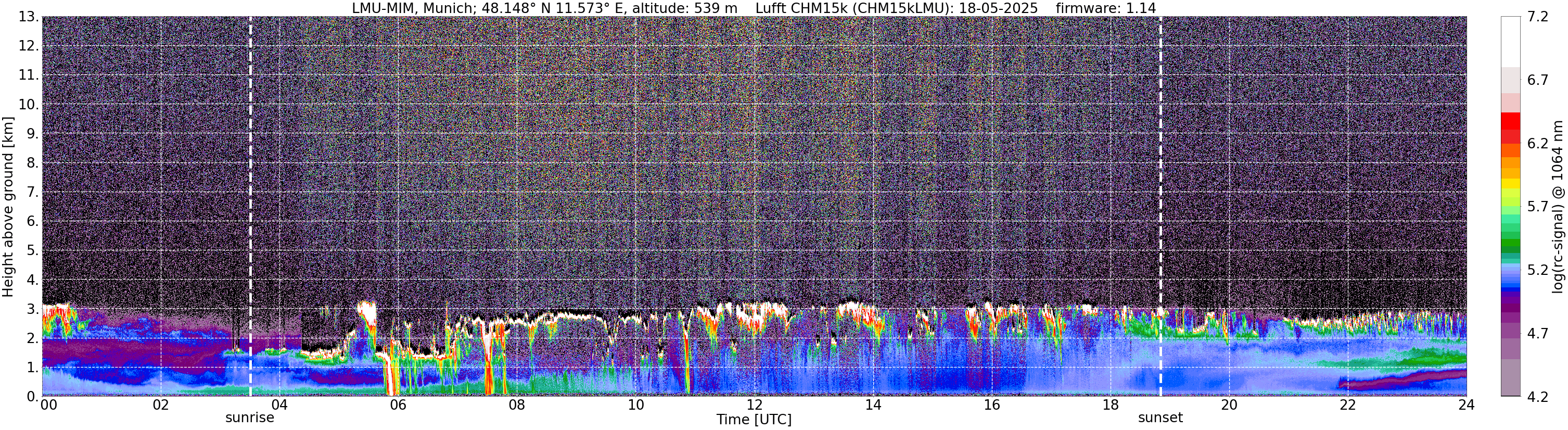This screenshot has height=430, width=1568.
Task: Click the time axis tick label '06'
Action: coord(398,405)
